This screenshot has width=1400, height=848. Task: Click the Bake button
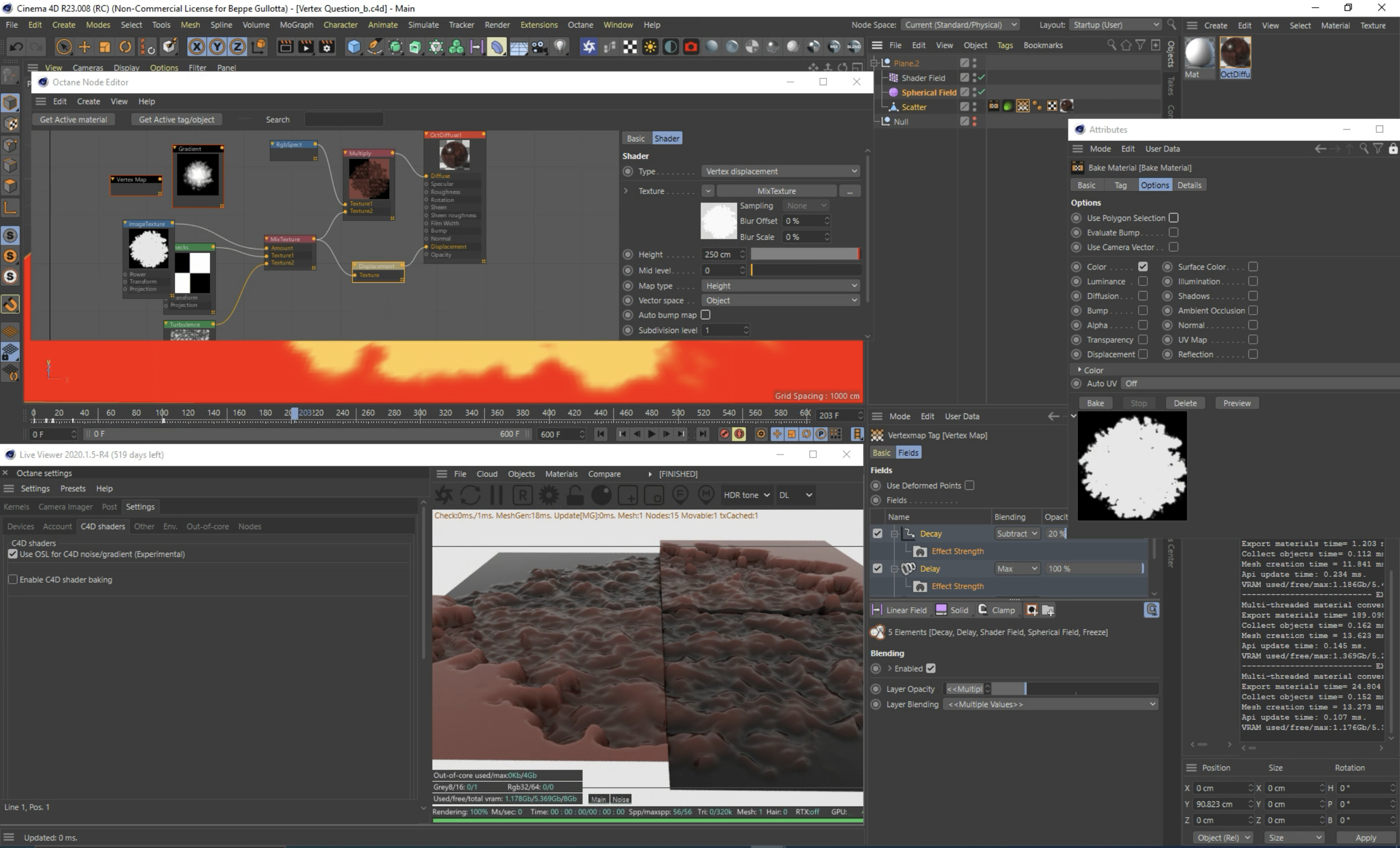tap(1095, 403)
